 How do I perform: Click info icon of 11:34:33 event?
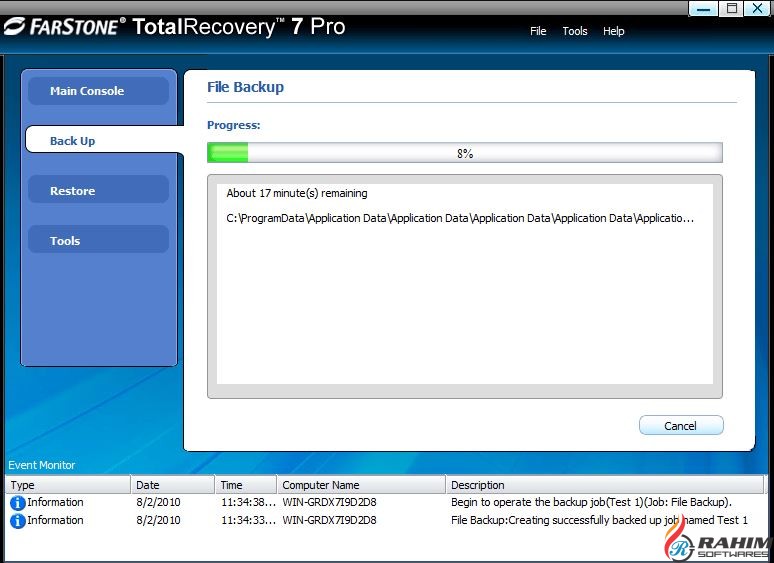coord(18,521)
